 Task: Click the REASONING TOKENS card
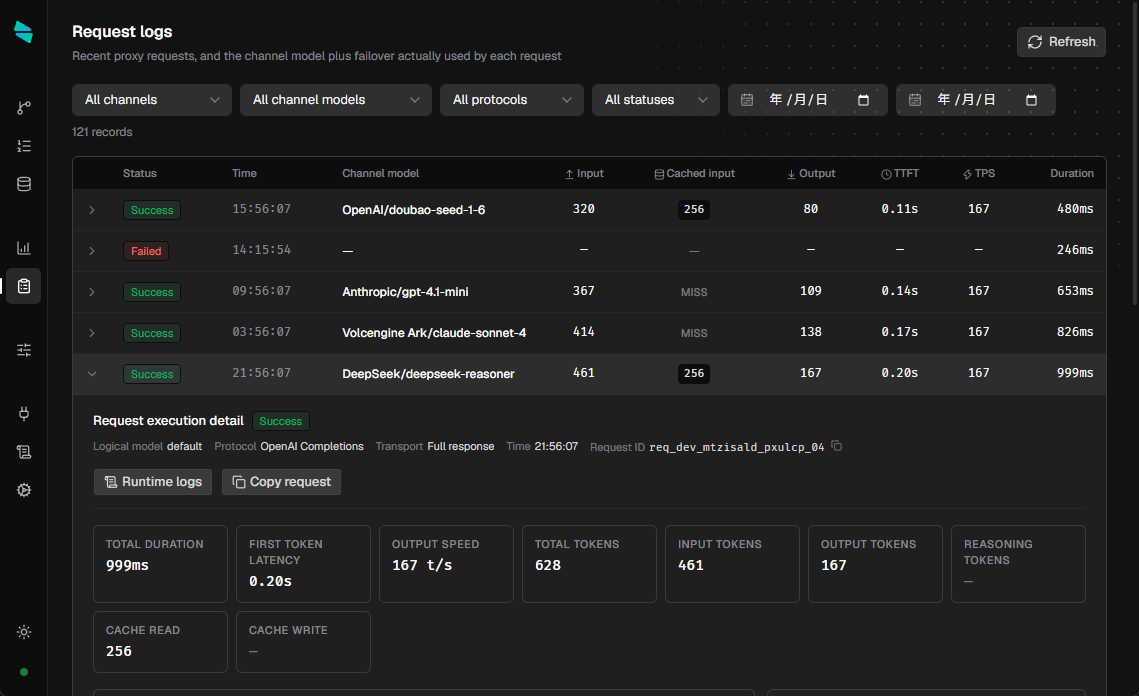tap(1018, 564)
